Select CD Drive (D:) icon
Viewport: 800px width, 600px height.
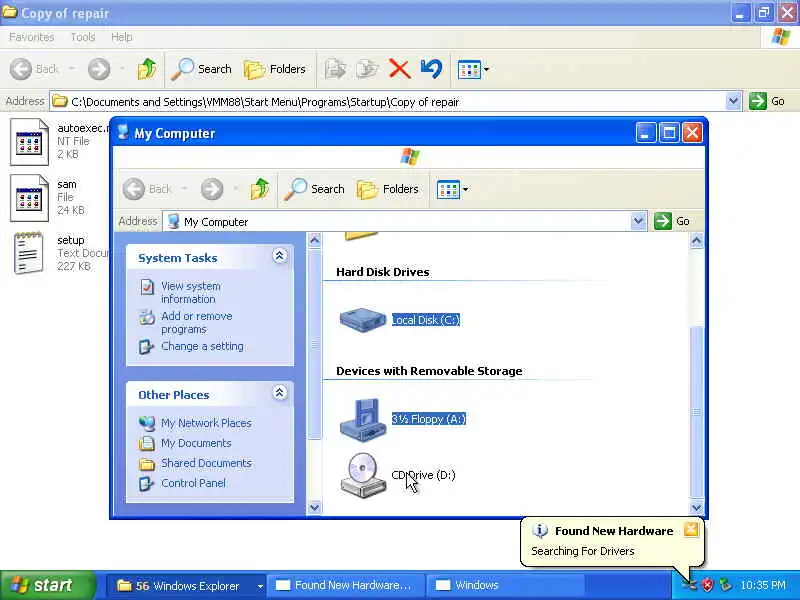pos(363,475)
